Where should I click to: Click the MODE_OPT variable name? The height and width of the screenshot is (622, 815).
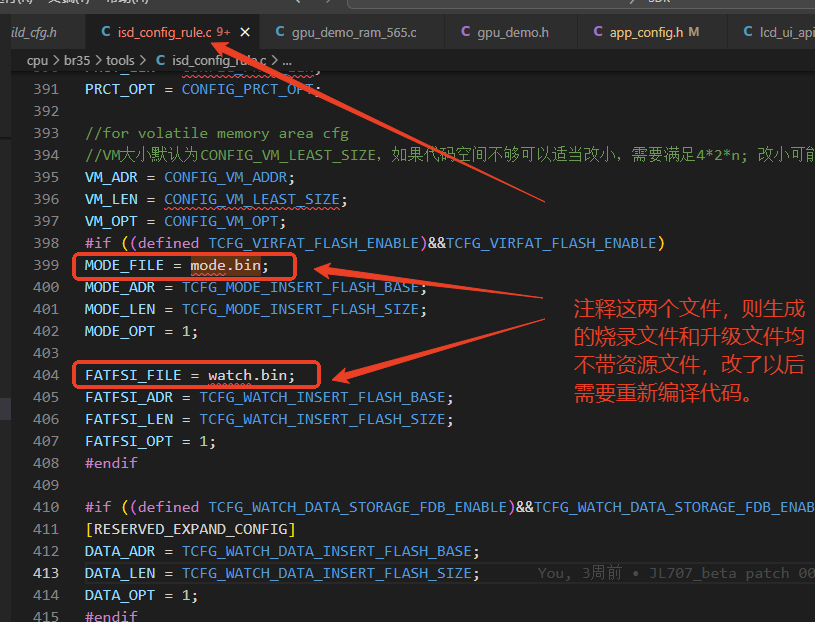[120, 332]
